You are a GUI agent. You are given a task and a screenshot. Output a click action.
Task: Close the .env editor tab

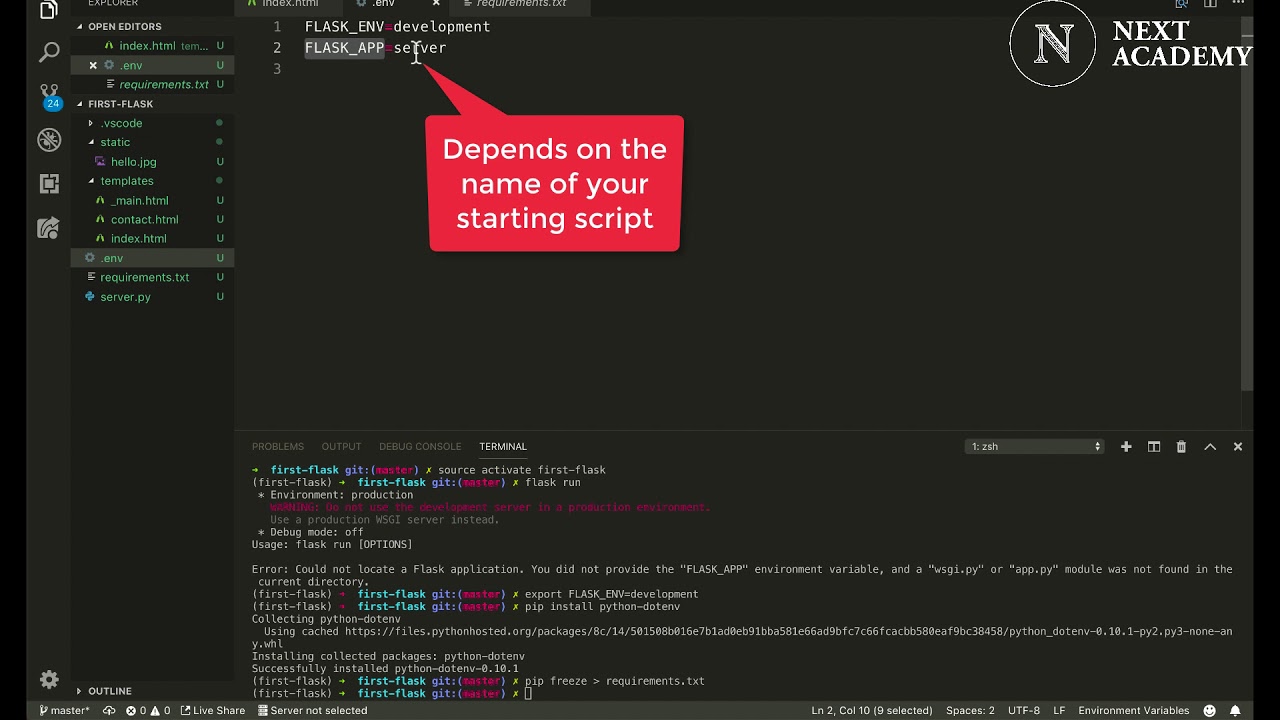point(436,4)
